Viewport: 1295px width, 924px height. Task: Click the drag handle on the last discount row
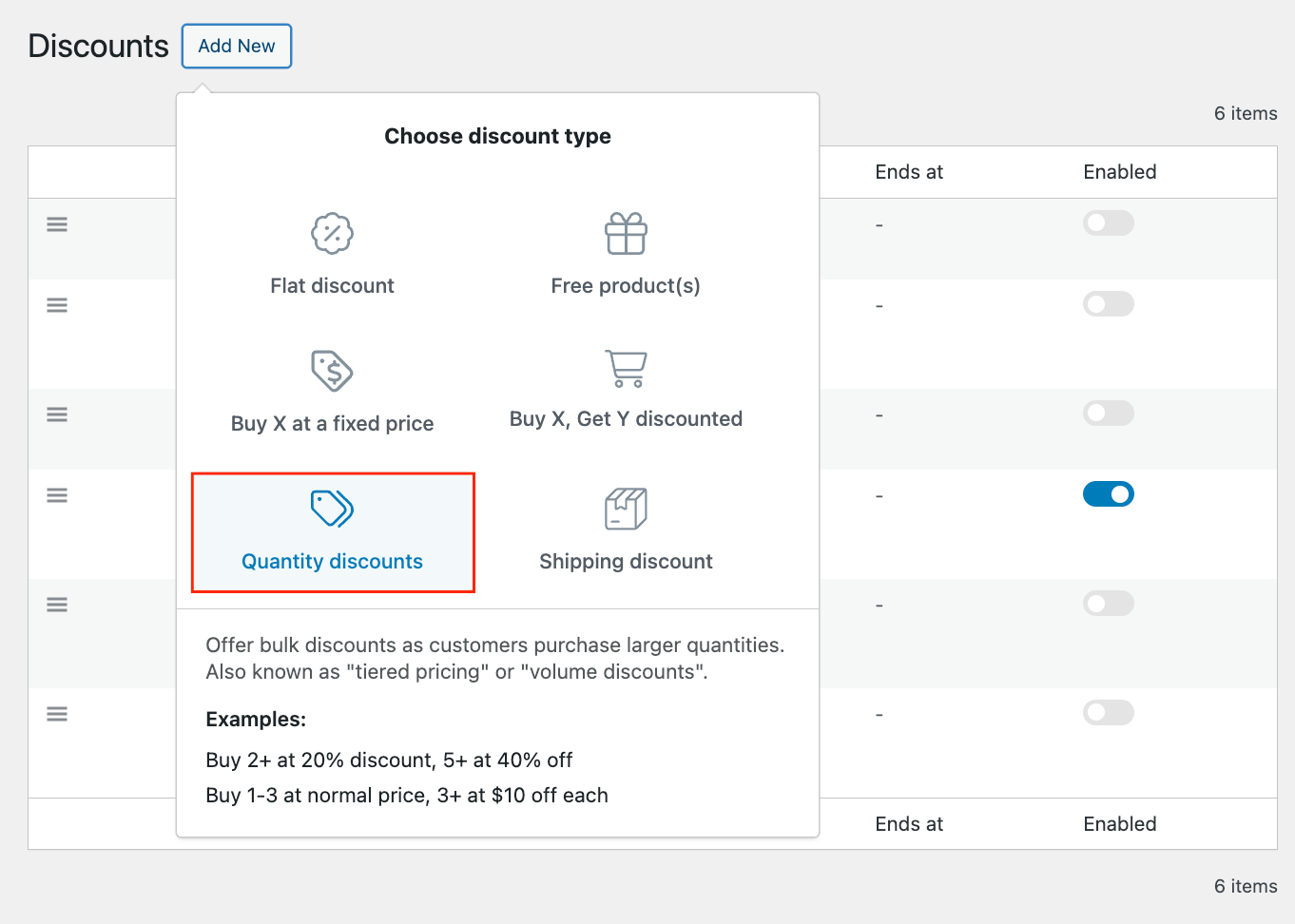[57, 713]
